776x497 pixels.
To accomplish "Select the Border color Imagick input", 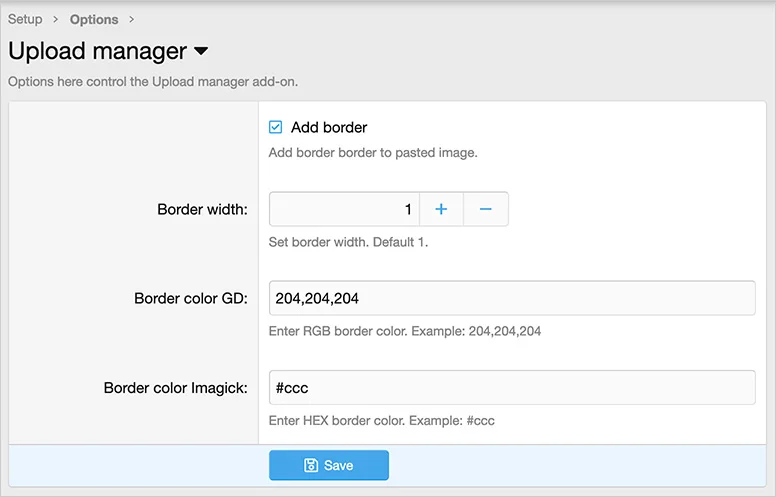I will [x=511, y=387].
